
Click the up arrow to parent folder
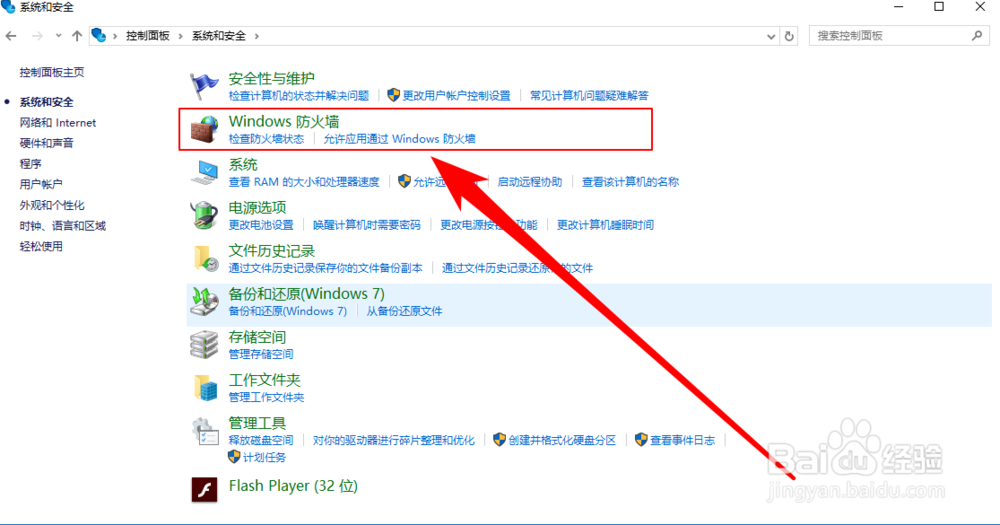pos(77,36)
